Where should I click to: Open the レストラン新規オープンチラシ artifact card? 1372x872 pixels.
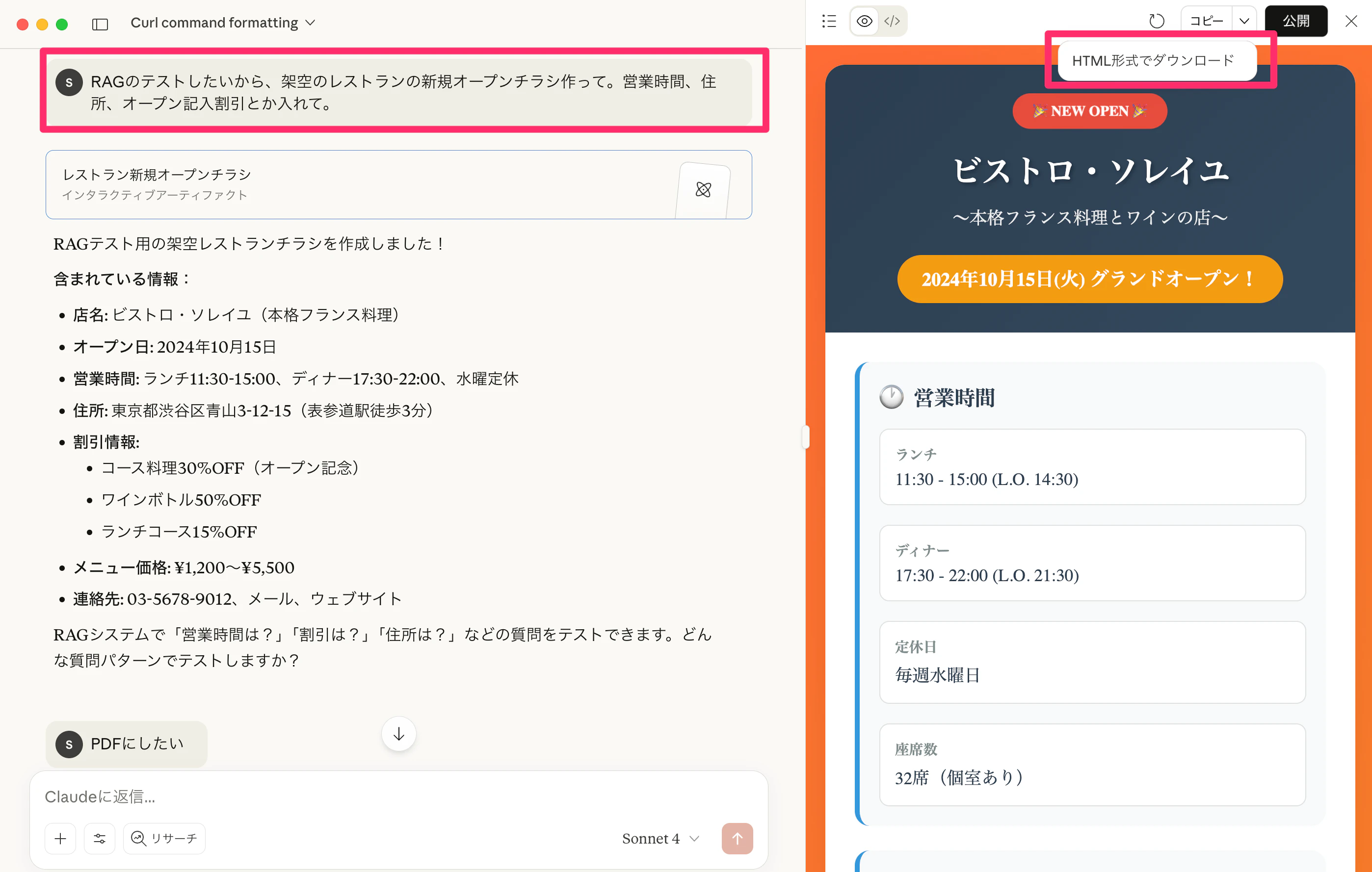(x=398, y=184)
